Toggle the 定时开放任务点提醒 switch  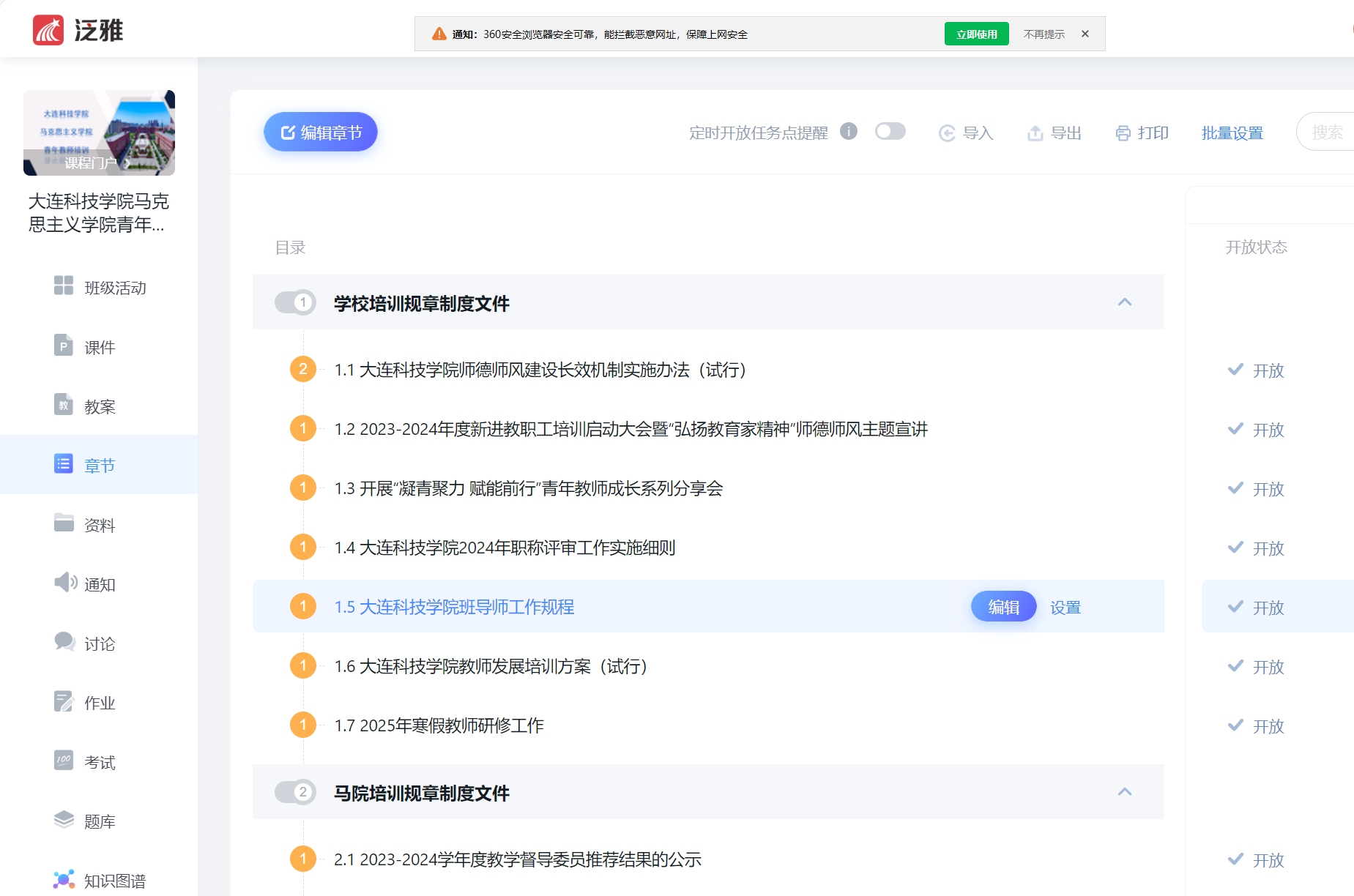pyautogui.click(x=890, y=131)
